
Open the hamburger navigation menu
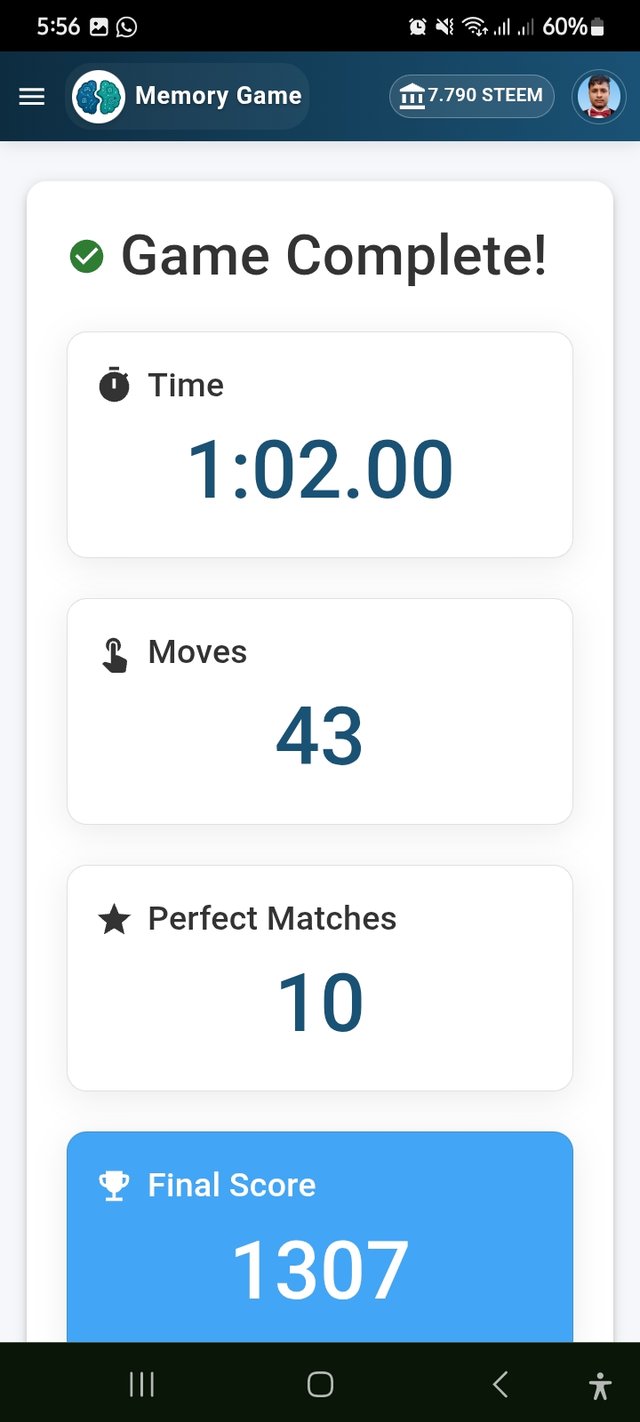point(32,96)
